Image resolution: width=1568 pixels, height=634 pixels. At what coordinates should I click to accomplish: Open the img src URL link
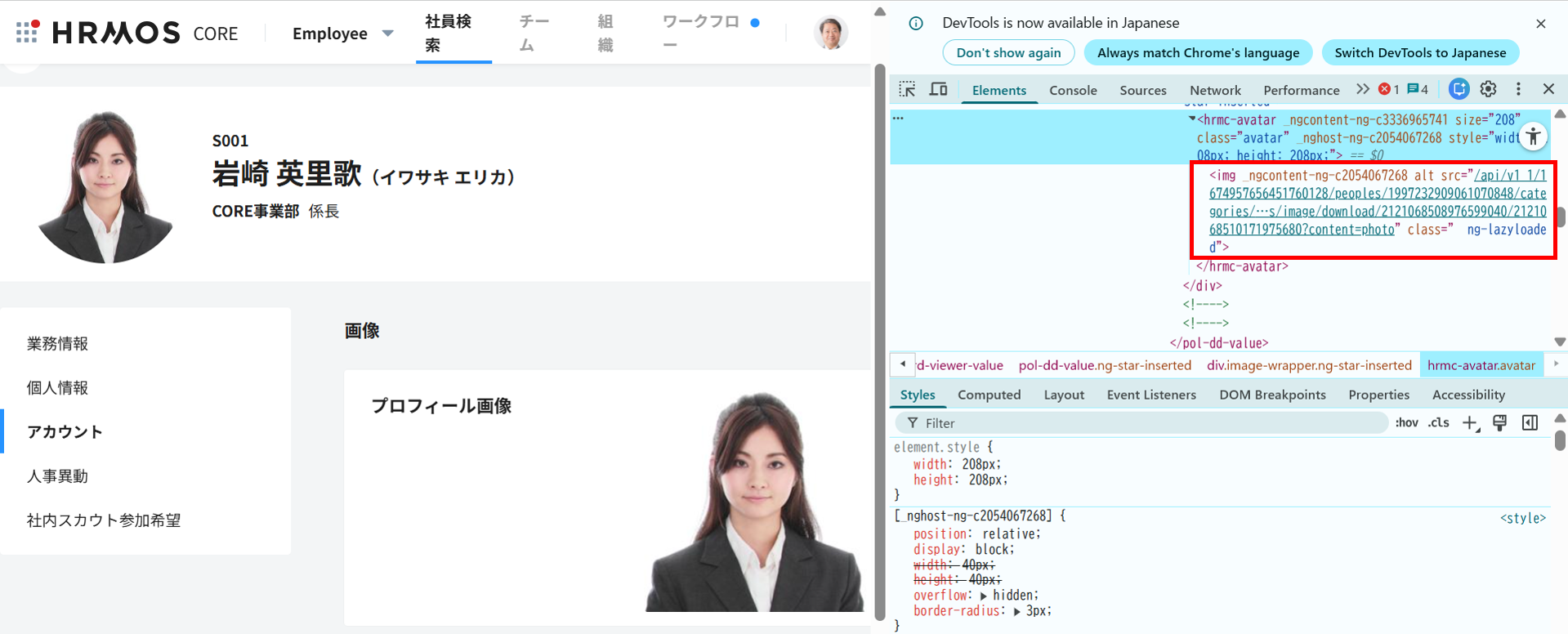(1377, 203)
